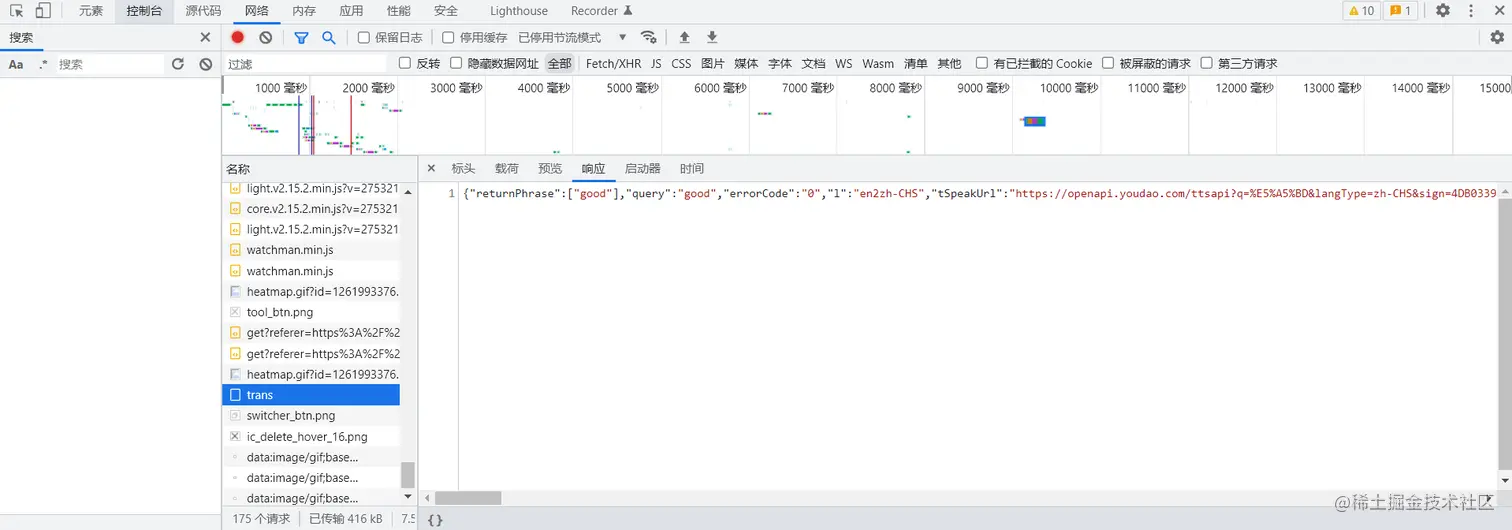The width and height of the screenshot is (1512, 530).
Task: Click the 过滤 filter input field
Action: (x=305, y=63)
